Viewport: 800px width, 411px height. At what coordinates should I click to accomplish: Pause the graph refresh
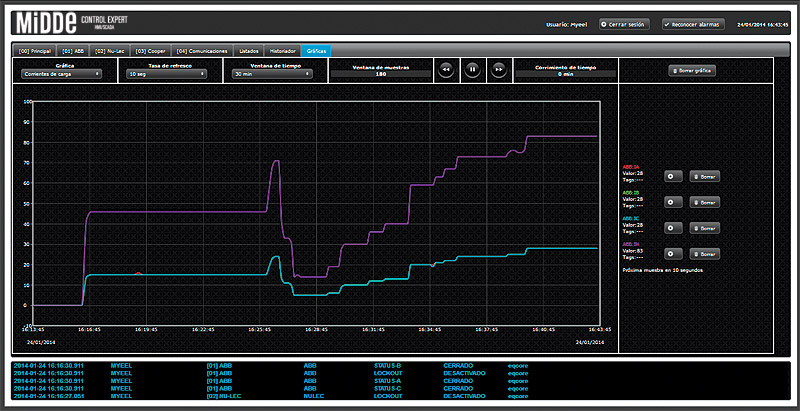[x=471, y=70]
